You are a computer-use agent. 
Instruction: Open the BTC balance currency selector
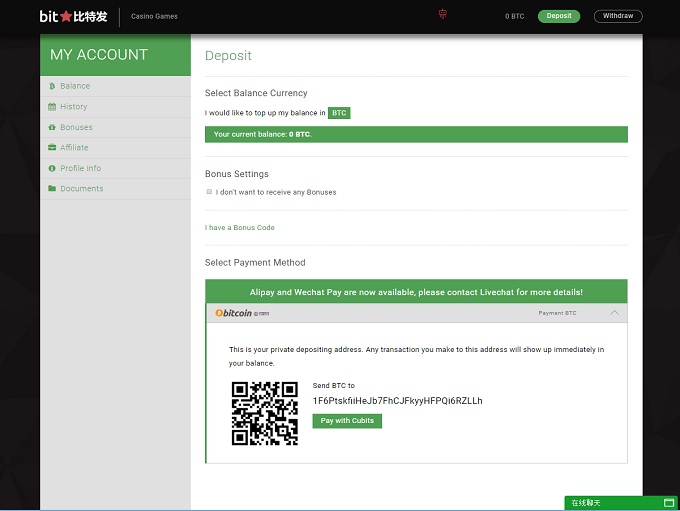[x=339, y=113]
